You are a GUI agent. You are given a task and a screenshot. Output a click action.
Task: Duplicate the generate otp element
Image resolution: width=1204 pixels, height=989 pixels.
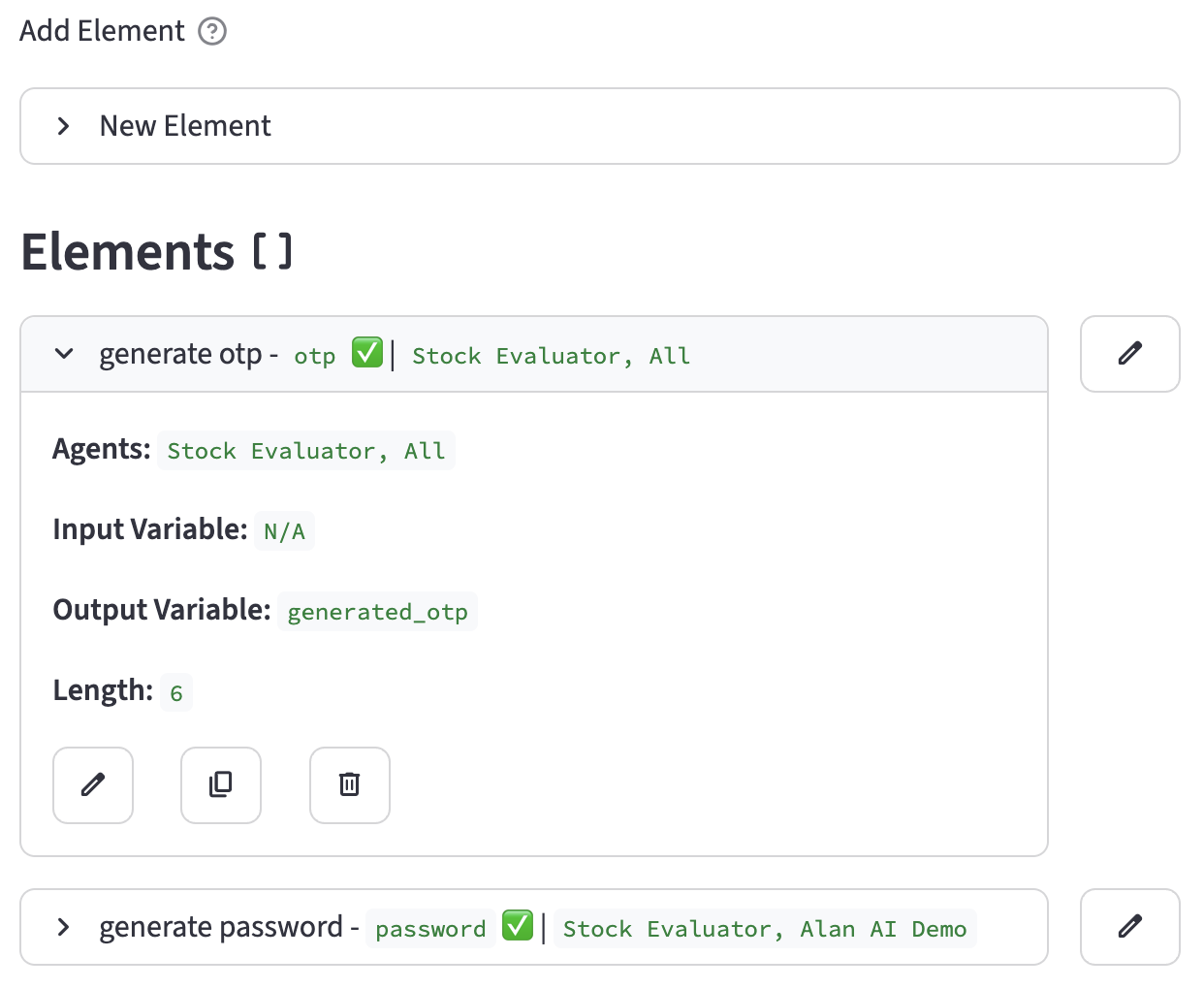pyautogui.click(x=221, y=785)
